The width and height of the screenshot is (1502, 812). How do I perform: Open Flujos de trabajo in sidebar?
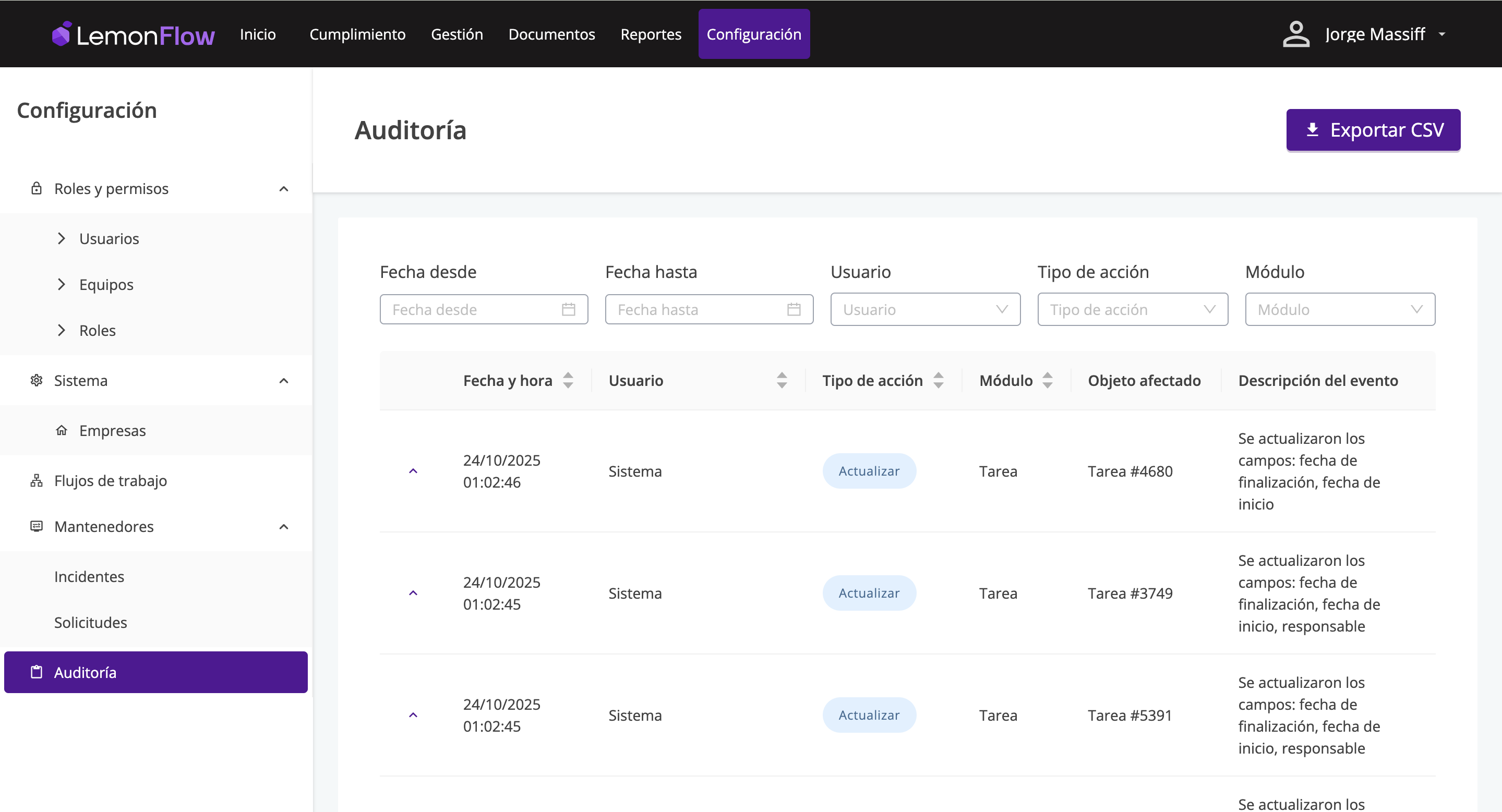point(110,481)
